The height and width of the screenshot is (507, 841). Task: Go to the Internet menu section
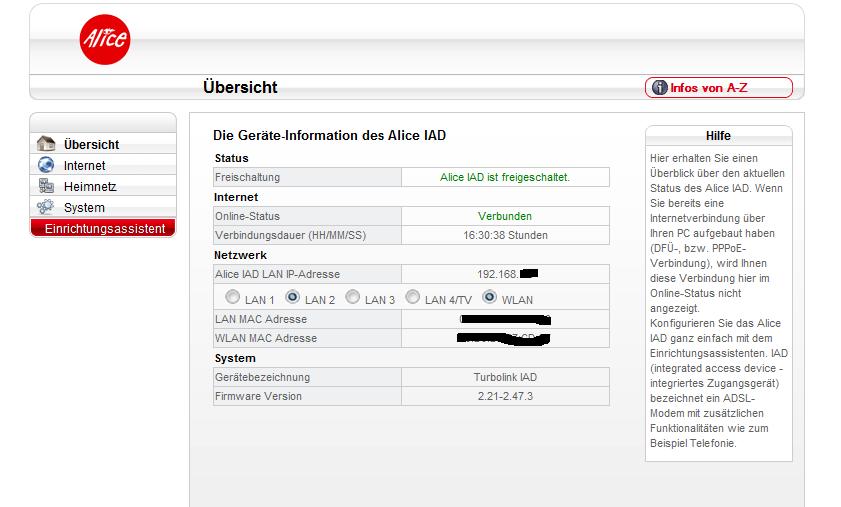tap(84, 166)
